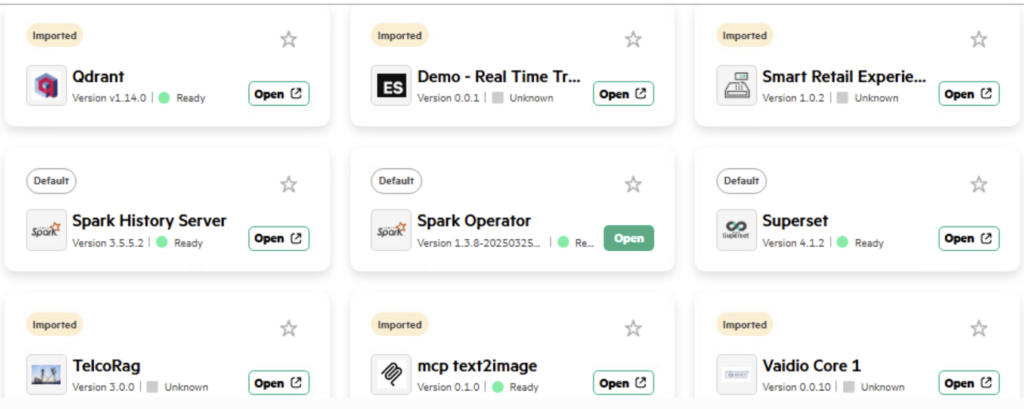Click the Smart Retail Experience register icon
The image size is (1024, 409).
pos(737,86)
